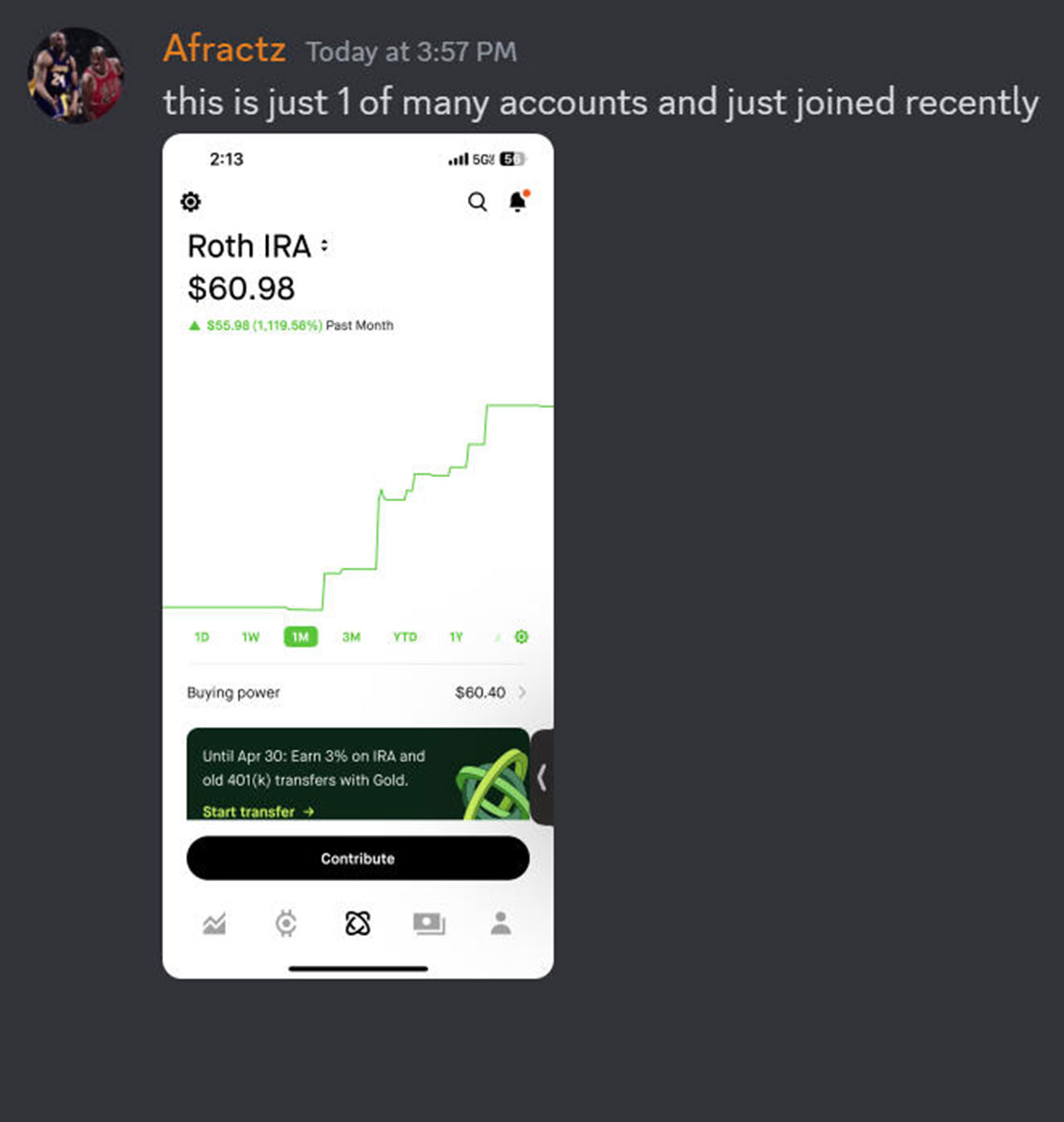Screen dimensions: 1064x1122
Task: Select the 1W time range
Action: click(250, 637)
